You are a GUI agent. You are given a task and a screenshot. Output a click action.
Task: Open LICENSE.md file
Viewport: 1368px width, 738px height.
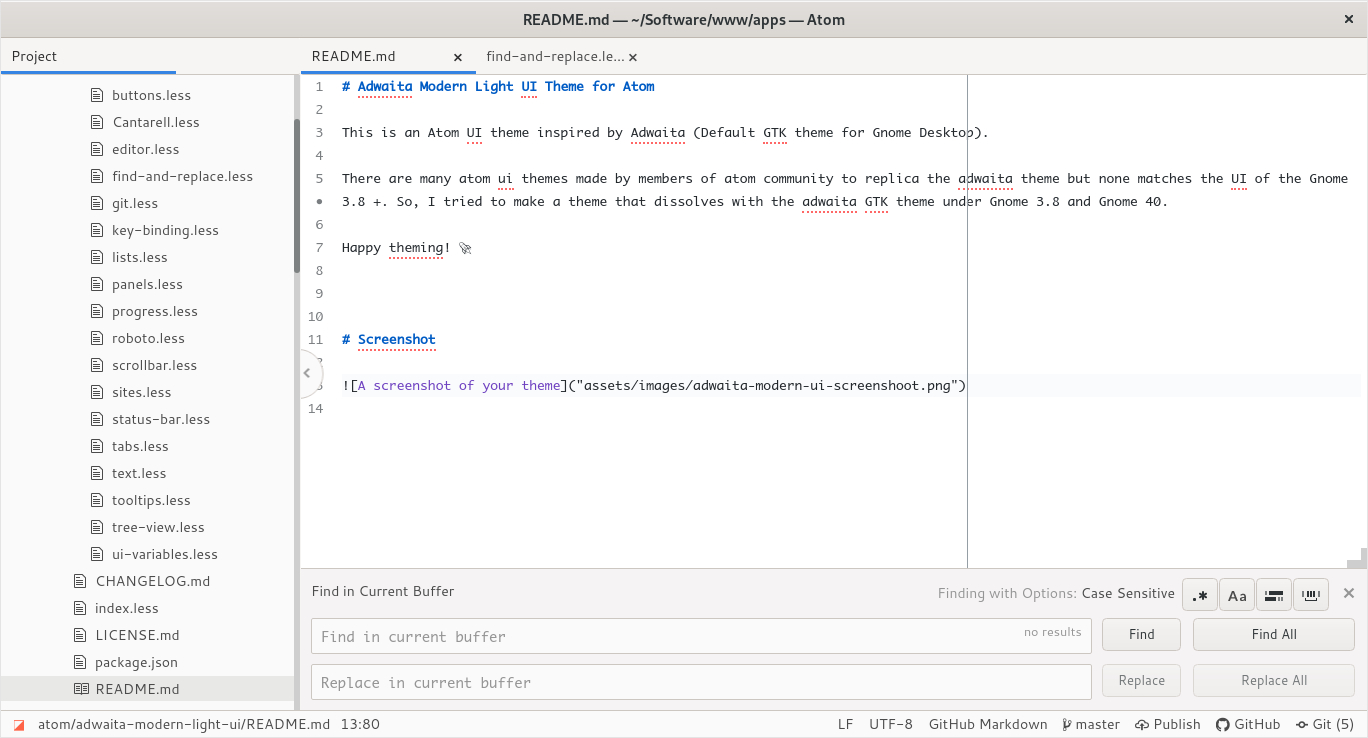click(137, 635)
